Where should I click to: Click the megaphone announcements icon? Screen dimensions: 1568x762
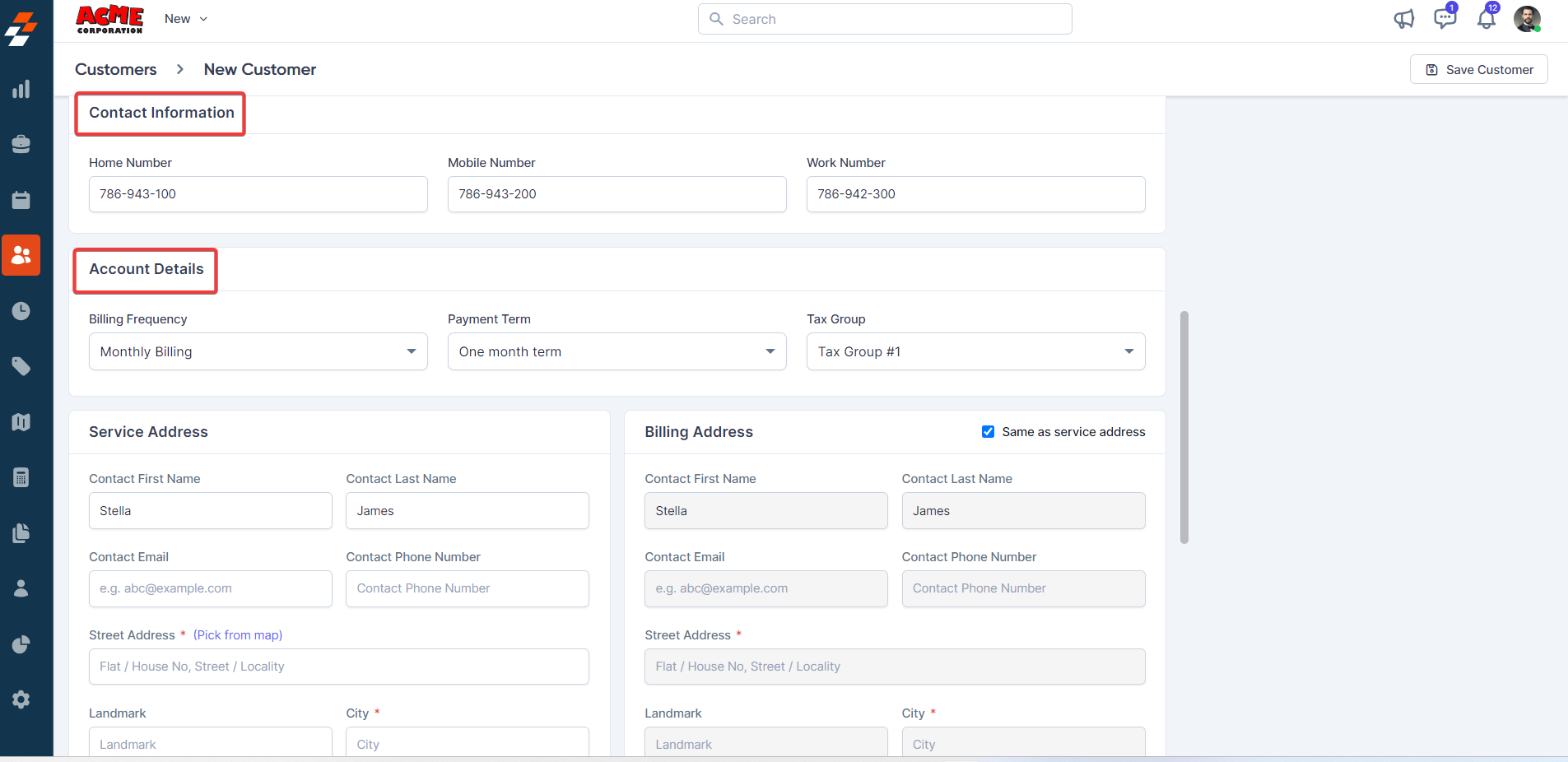click(1403, 19)
